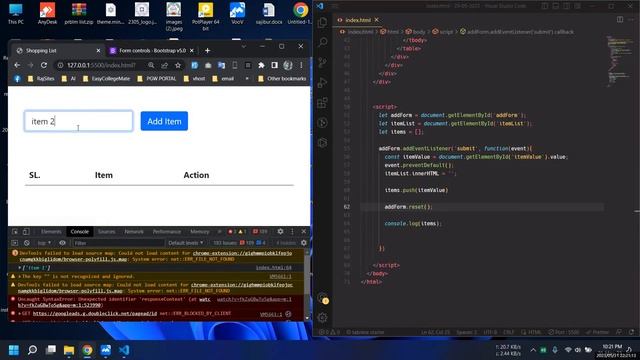Show more bookmarks overflow chevron
This screenshot has width=640, height=360.
pyautogui.click(x=247, y=79)
